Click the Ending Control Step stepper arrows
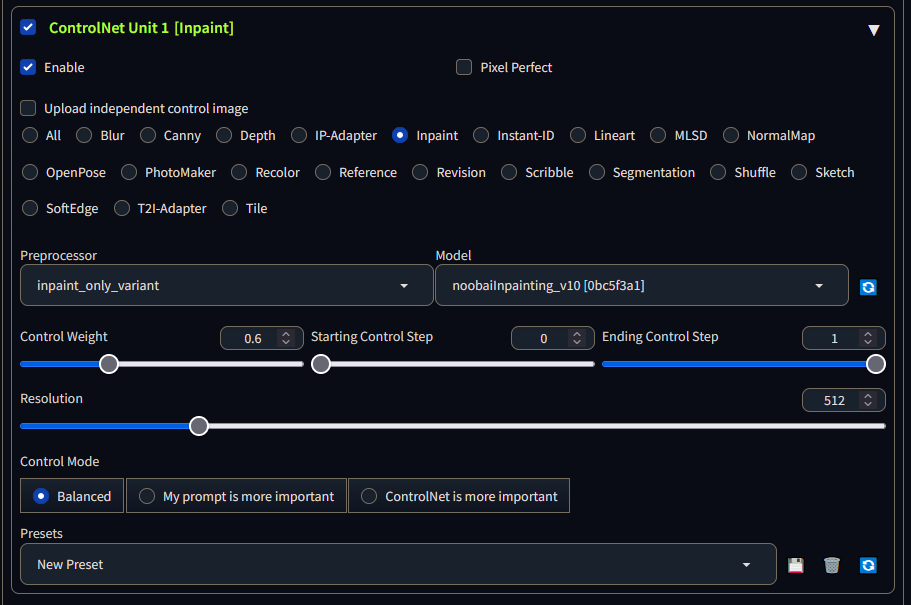Screen dimensions: 911x605 coord(868,339)
